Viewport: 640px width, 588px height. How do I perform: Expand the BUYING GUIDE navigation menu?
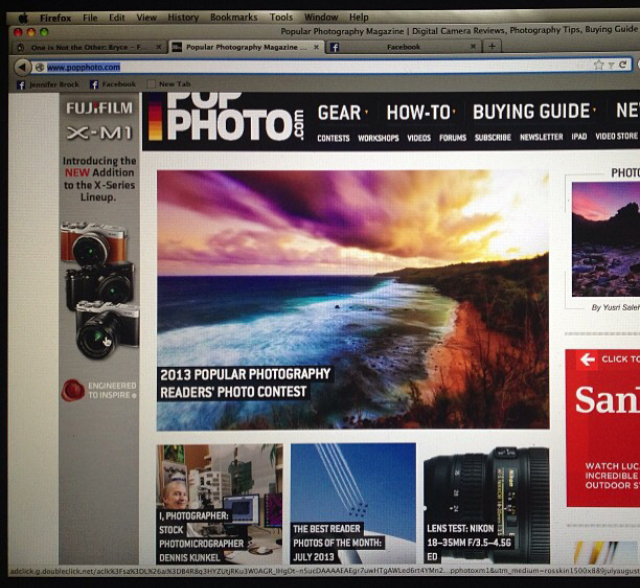point(534,111)
